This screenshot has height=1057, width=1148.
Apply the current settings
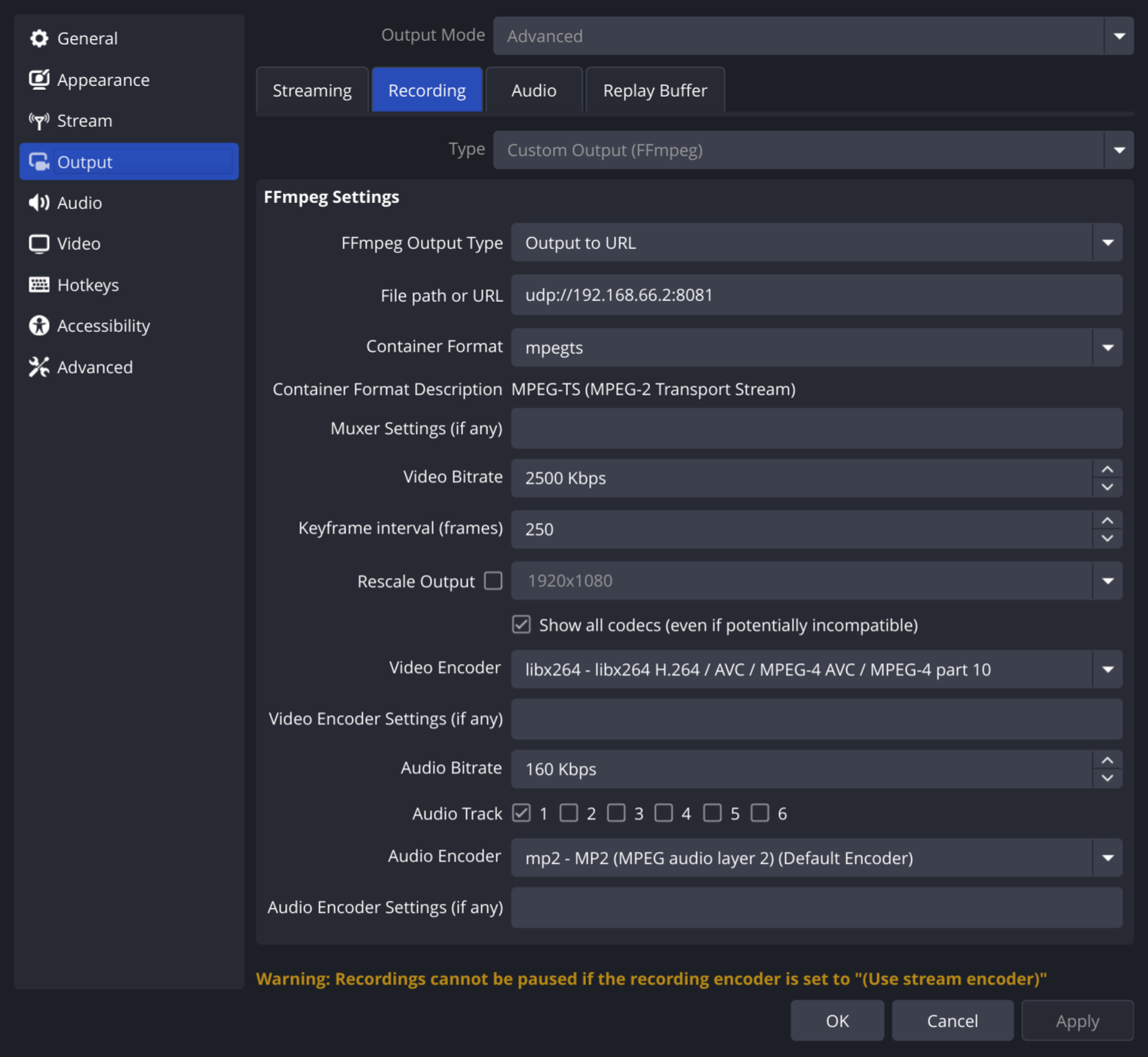click(x=1077, y=1020)
